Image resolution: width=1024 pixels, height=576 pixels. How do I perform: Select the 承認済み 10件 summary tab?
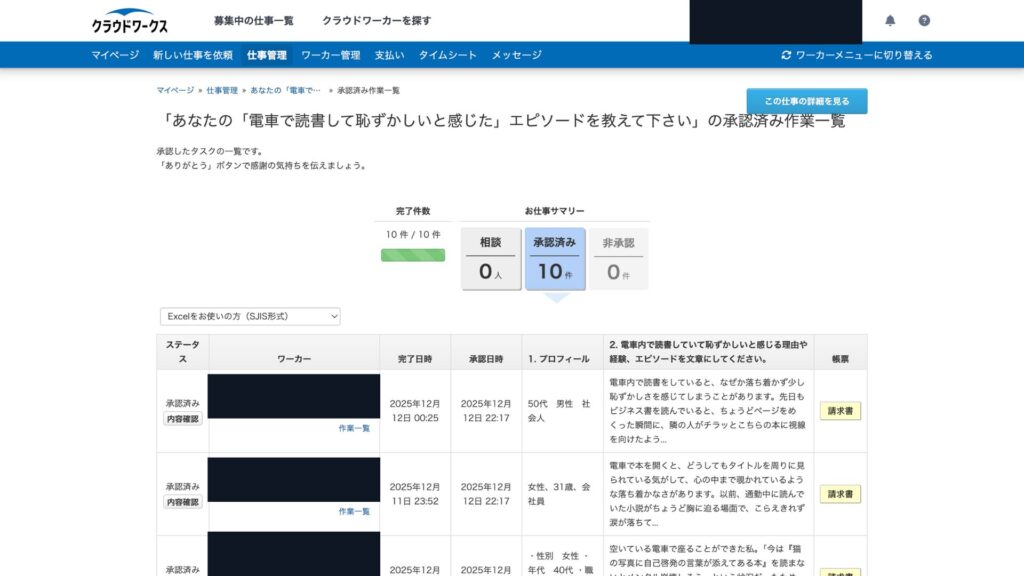pos(555,259)
